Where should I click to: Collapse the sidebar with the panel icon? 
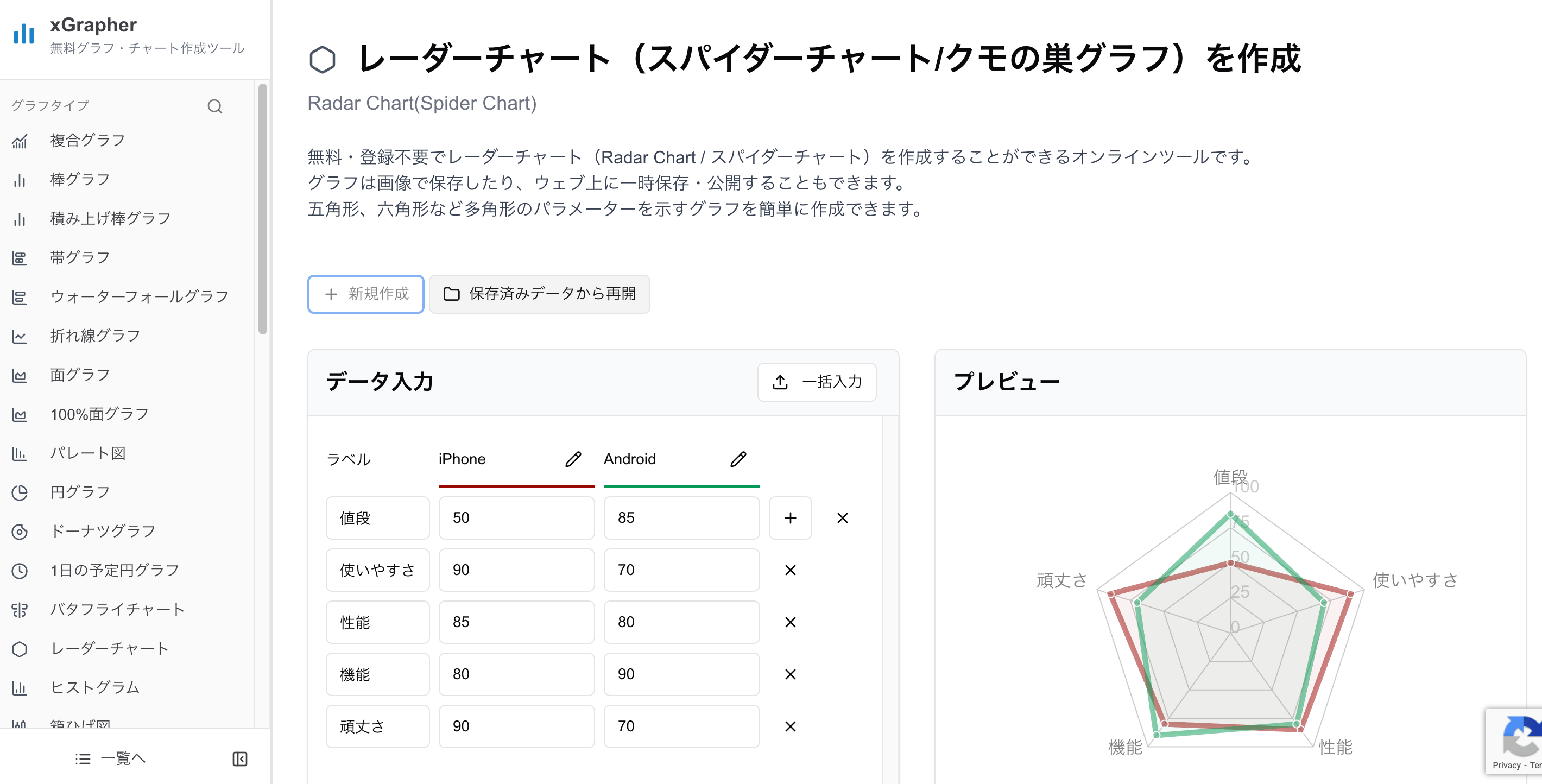[x=239, y=758]
